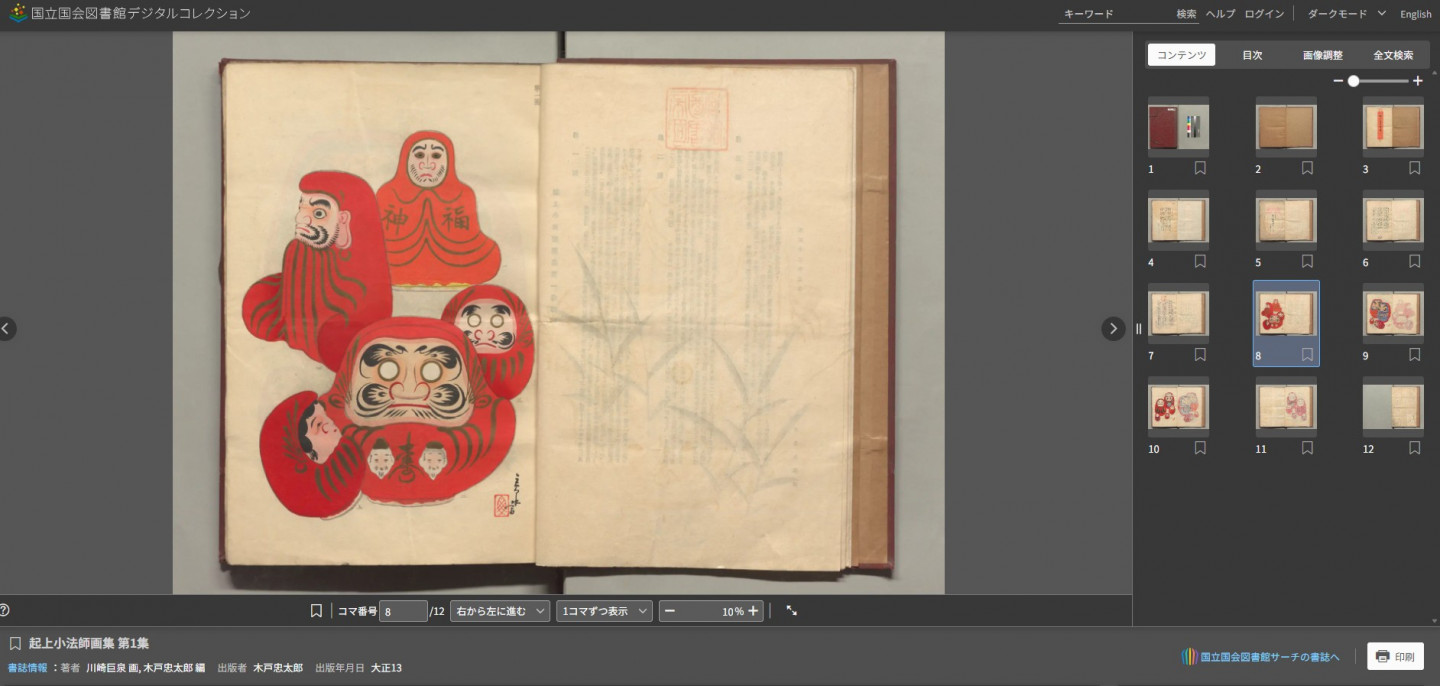Click the fullscreen expand icon
Viewport: 1440px width, 686px height.
pos(792,611)
